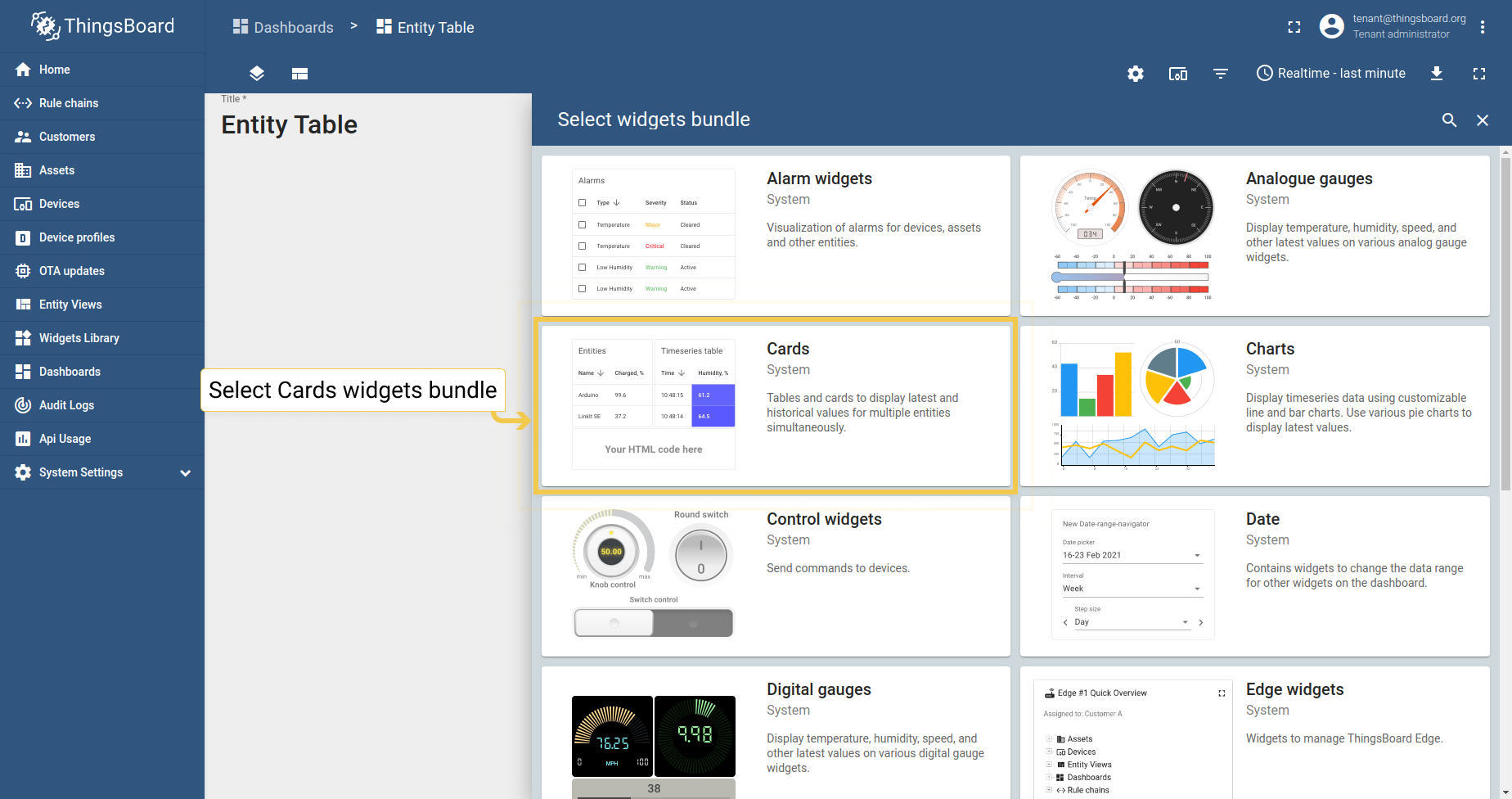Check the first Temperature alarm checkbox

pos(583,224)
